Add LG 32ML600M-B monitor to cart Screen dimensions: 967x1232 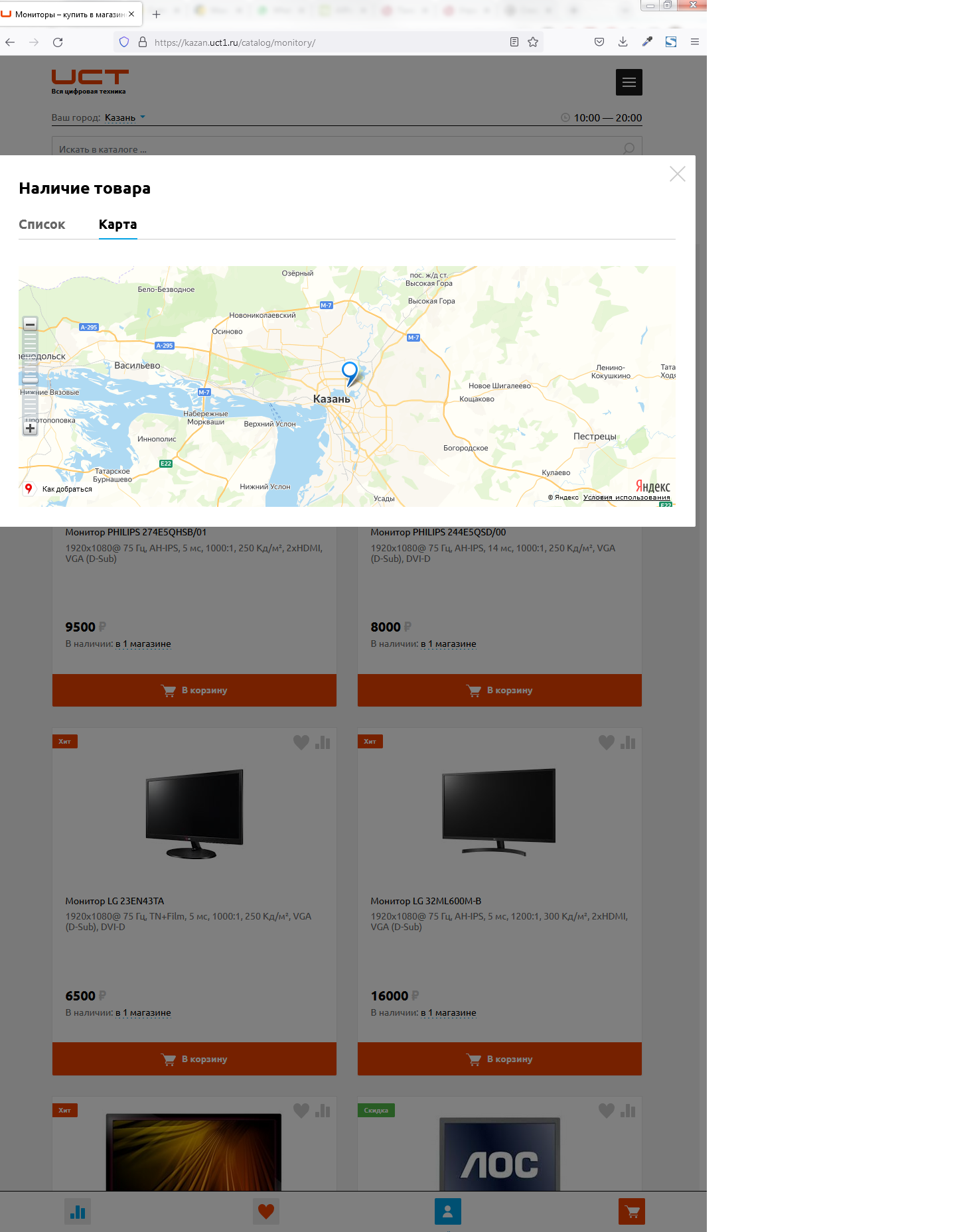pos(500,1059)
